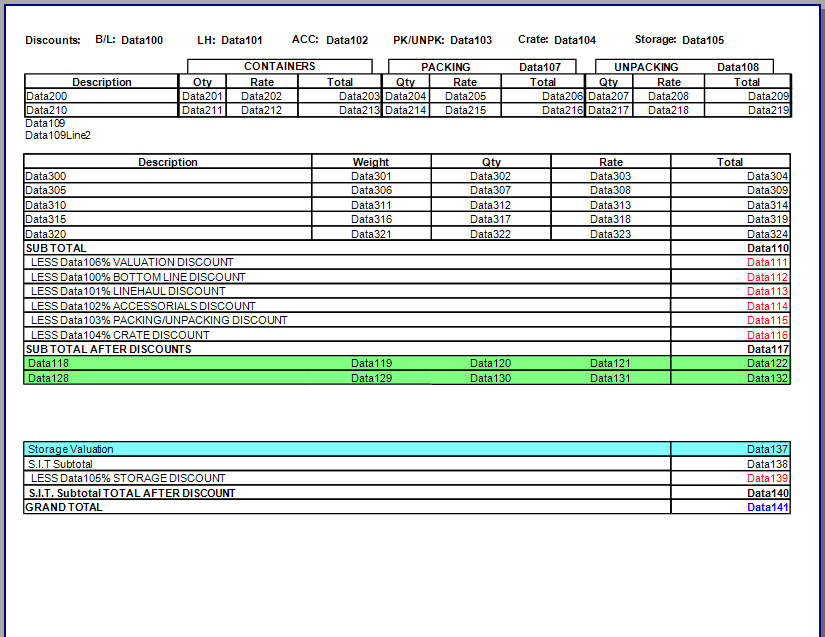Click valuation discount amount Data111

click(x=768, y=262)
